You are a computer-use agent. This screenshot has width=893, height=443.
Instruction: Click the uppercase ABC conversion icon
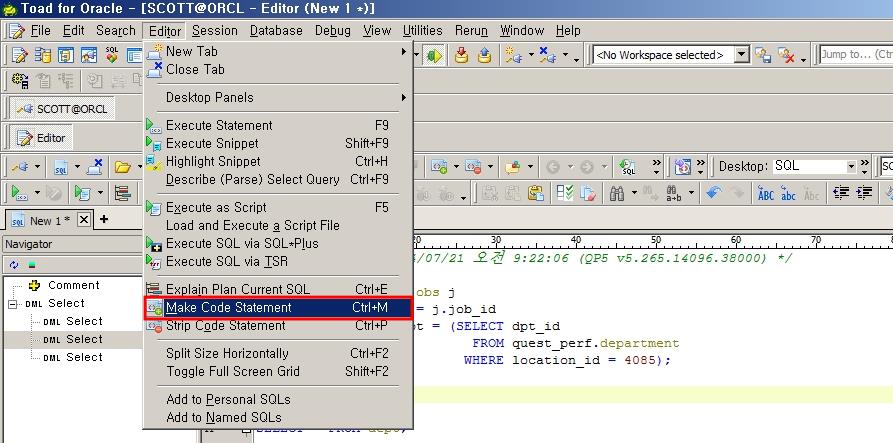(766, 193)
